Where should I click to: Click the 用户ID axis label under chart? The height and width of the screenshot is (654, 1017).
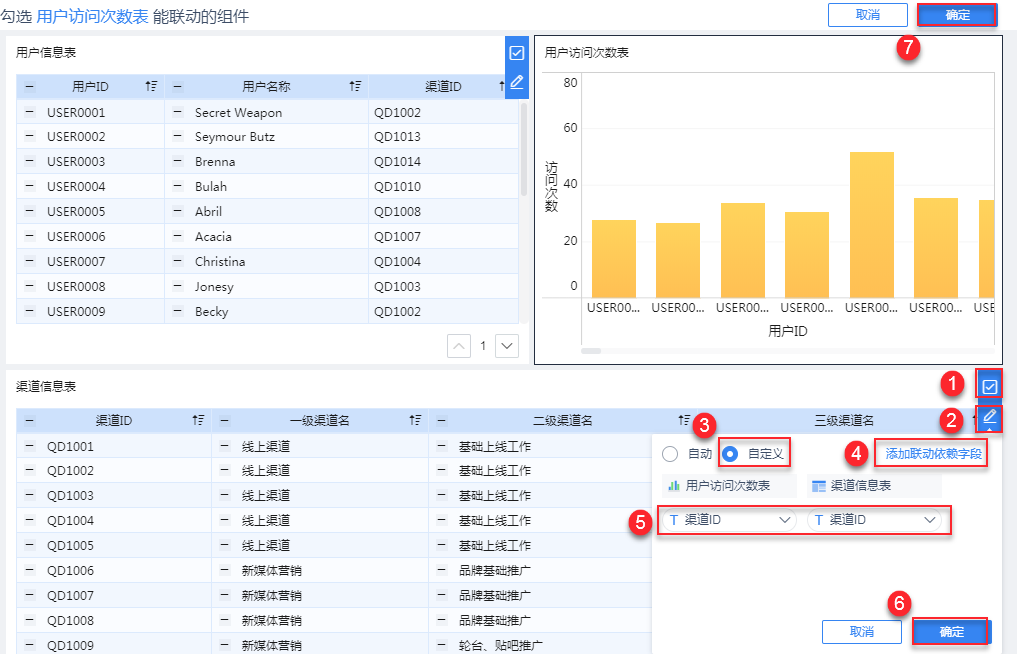pyautogui.click(x=787, y=331)
